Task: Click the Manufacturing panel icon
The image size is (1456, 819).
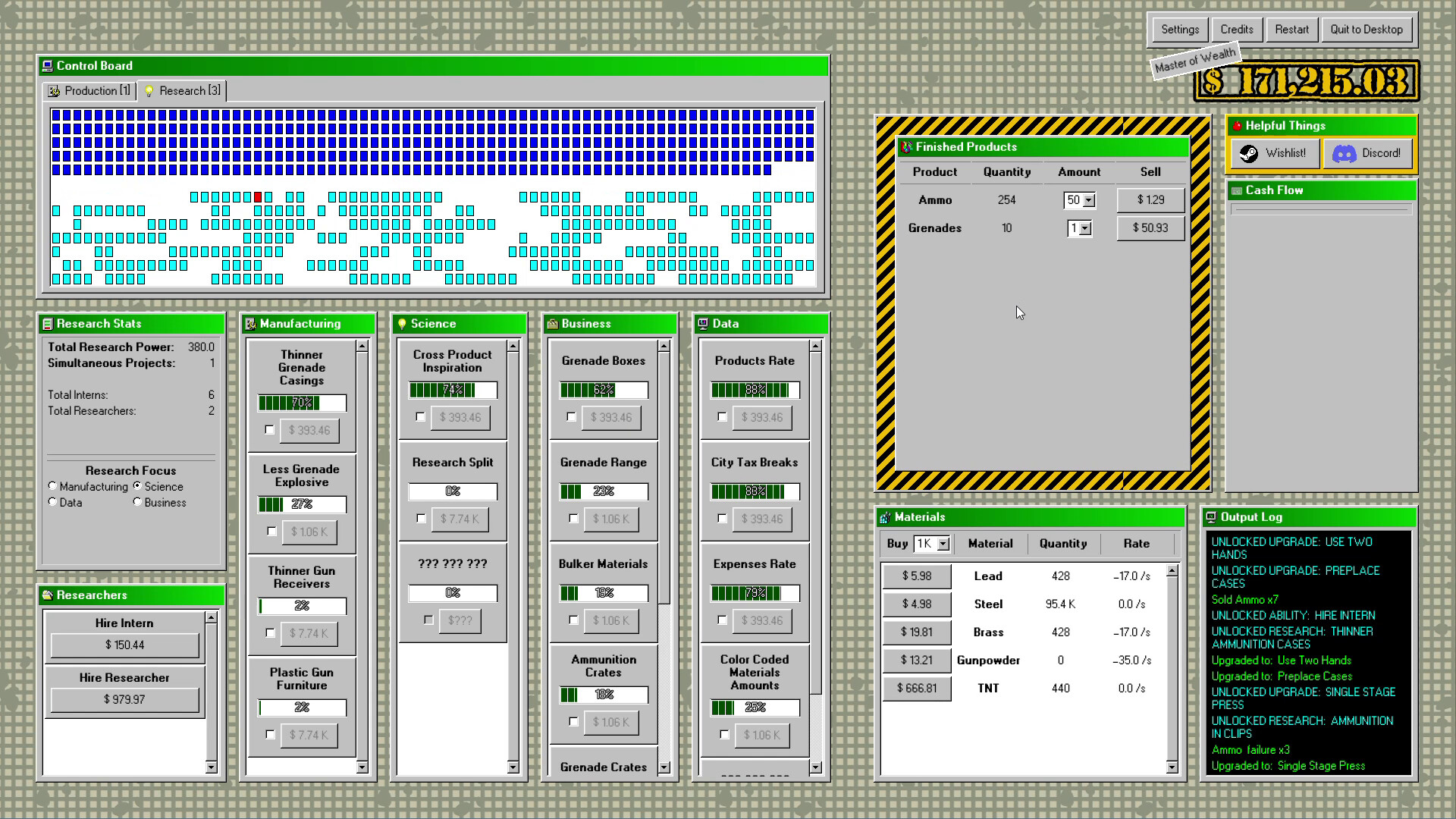Action: (x=250, y=324)
